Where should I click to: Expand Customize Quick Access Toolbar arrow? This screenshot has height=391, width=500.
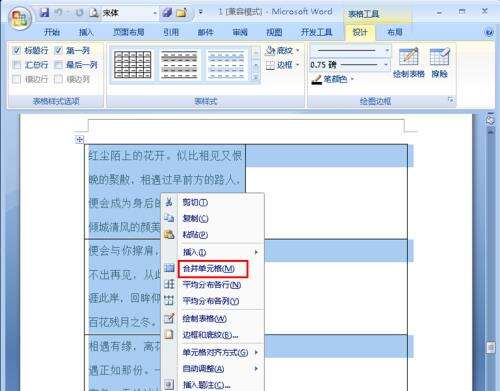pos(201,13)
